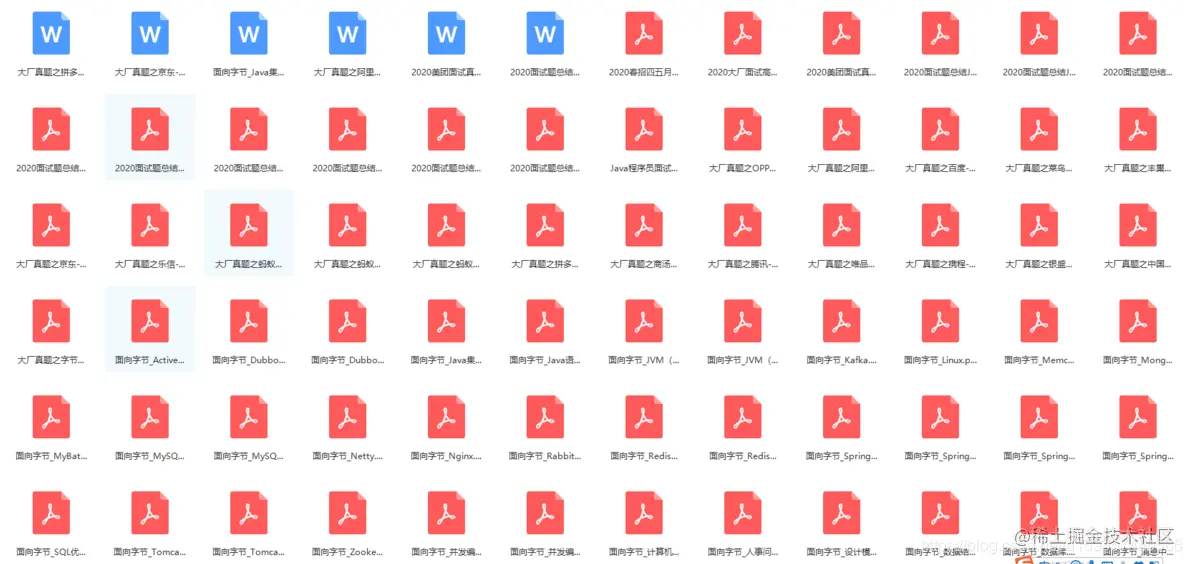Open Word document 2020美团面试真
The width and height of the screenshot is (1192, 564).
[446, 34]
